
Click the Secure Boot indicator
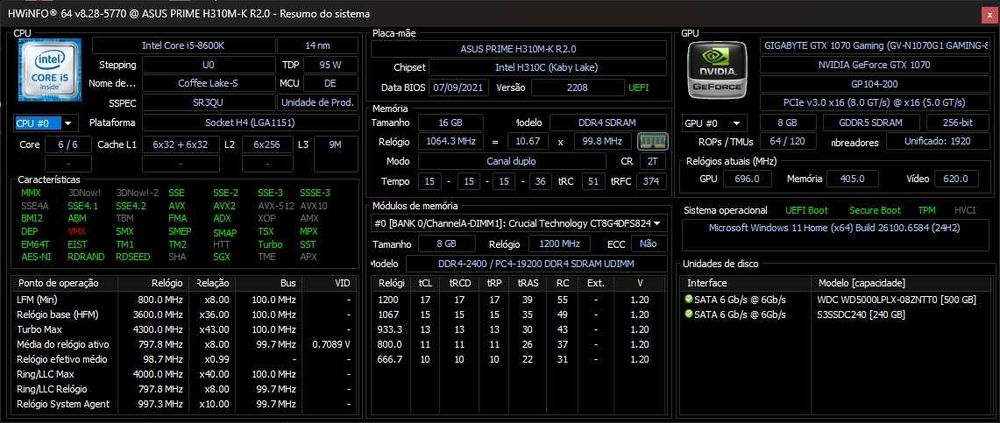tap(875, 210)
